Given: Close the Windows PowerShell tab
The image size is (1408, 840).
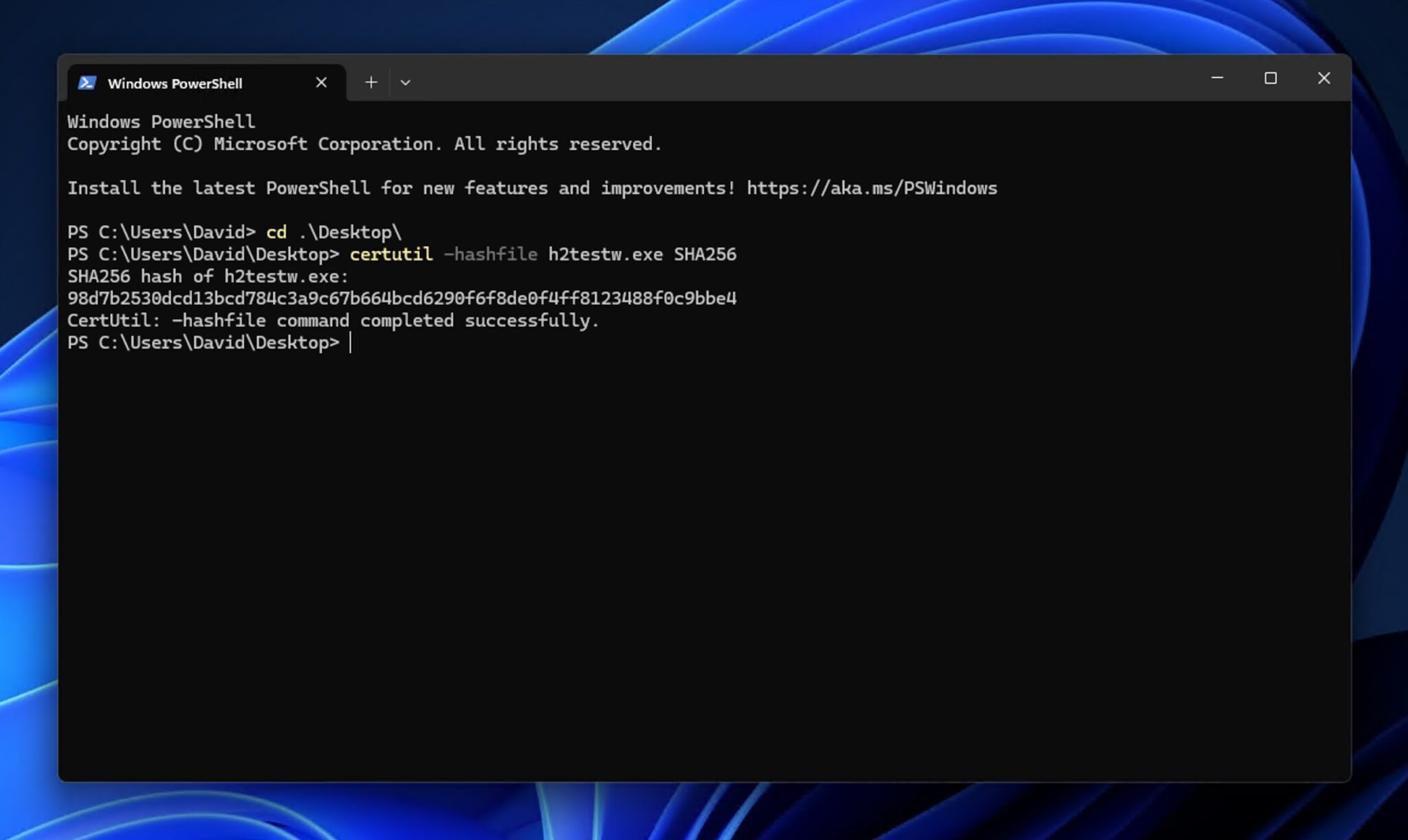Looking at the screenshot, I should tap(321, 82).
